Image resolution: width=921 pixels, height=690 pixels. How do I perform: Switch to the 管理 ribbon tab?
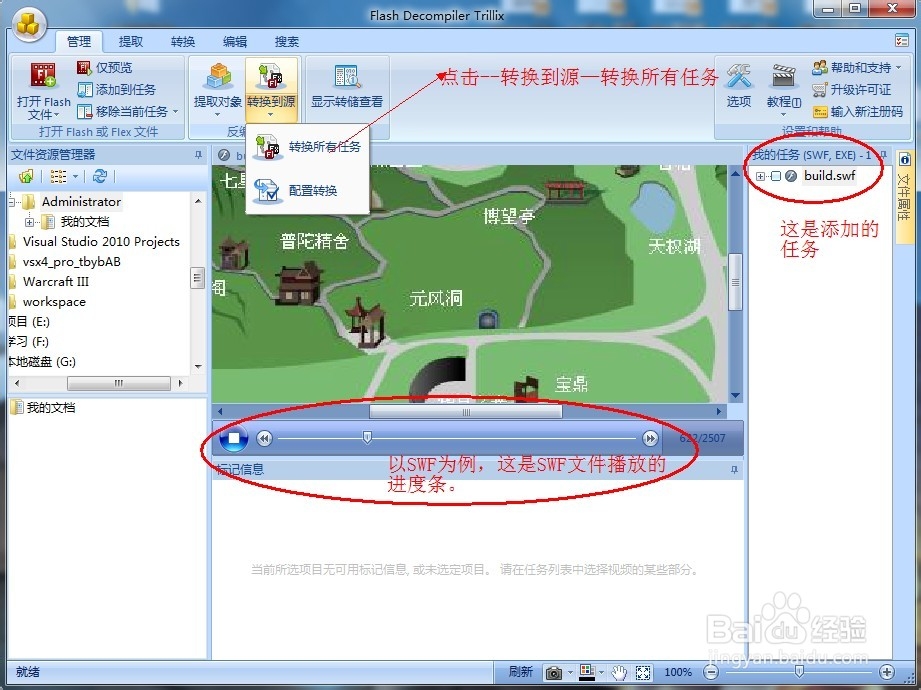pyautogui.click(x=79, y=42)
